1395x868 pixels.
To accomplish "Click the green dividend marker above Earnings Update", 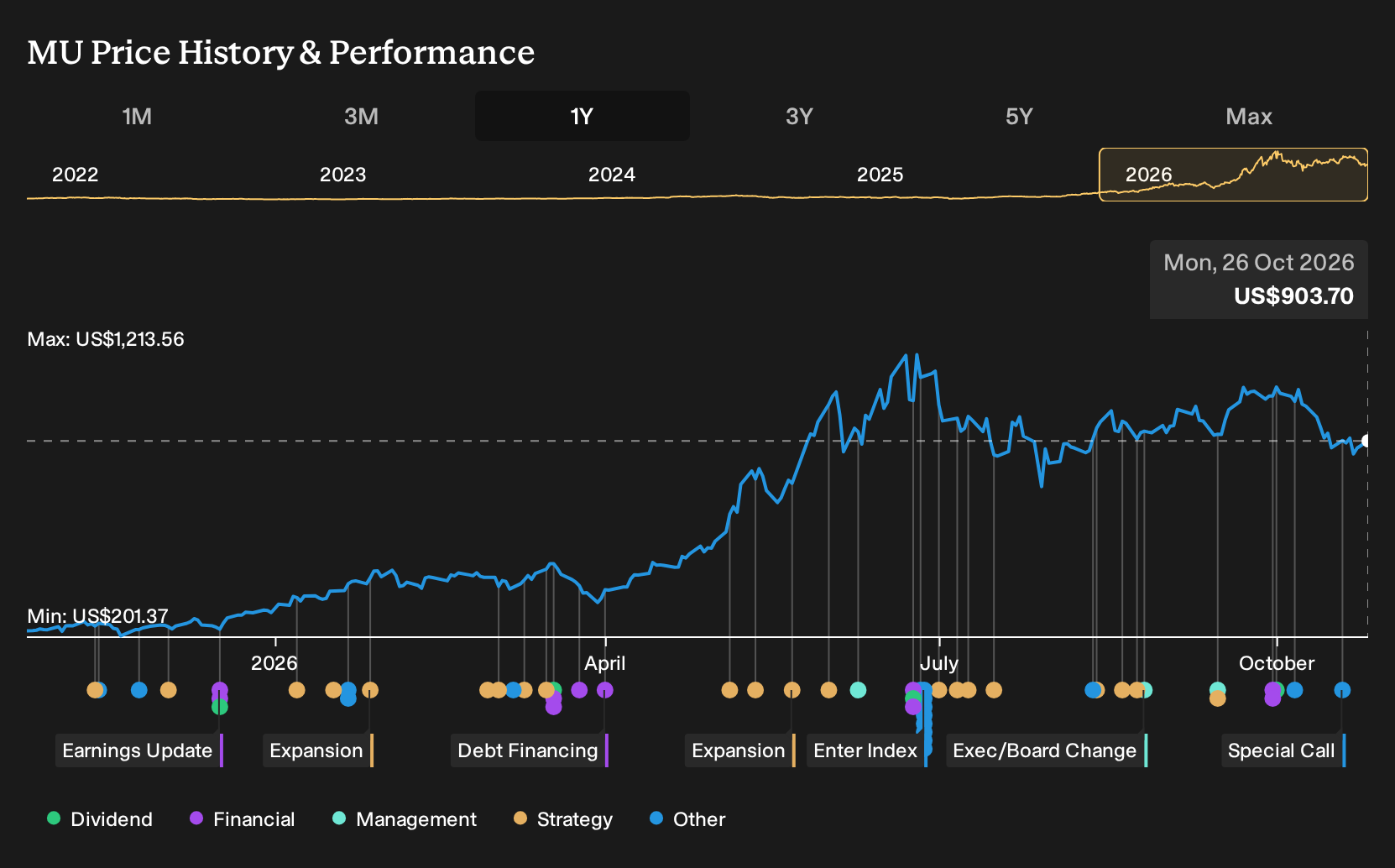I will 219,708.
